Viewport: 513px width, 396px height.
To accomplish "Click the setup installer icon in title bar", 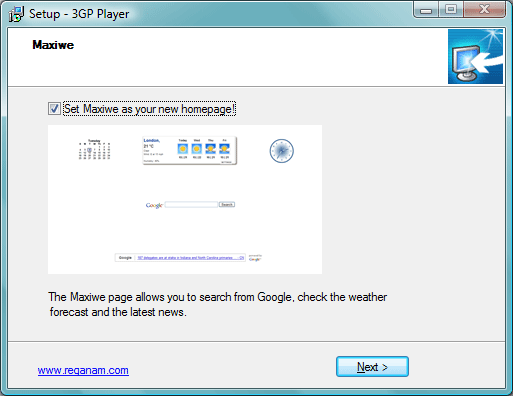I will (x=16, y=14).
